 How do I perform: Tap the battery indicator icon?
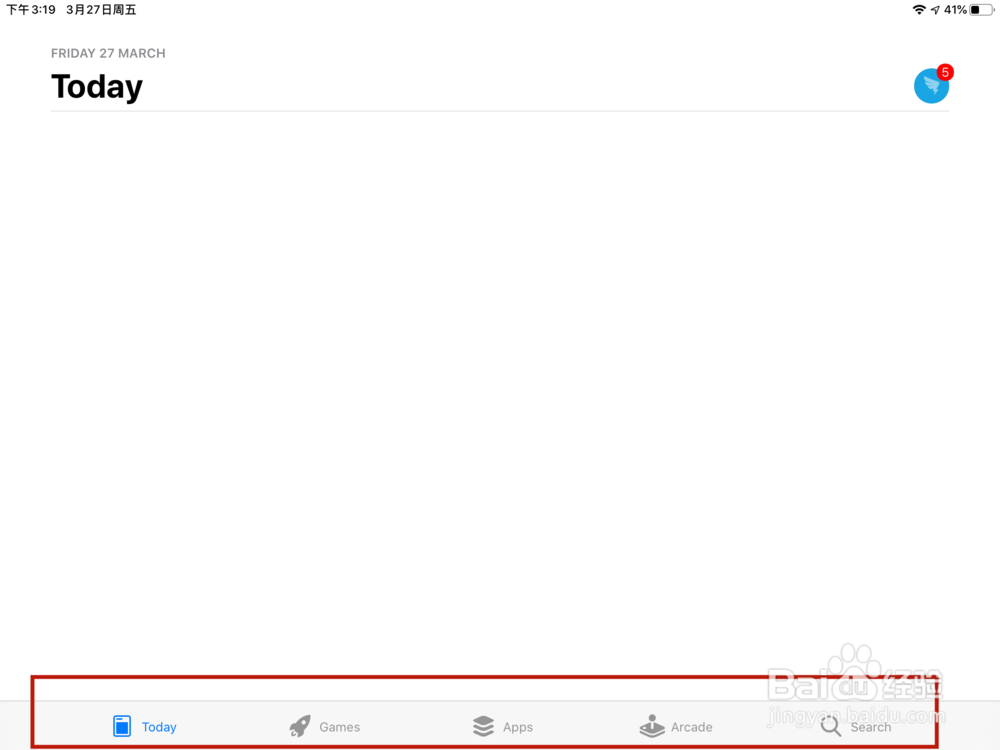(982, 10)
